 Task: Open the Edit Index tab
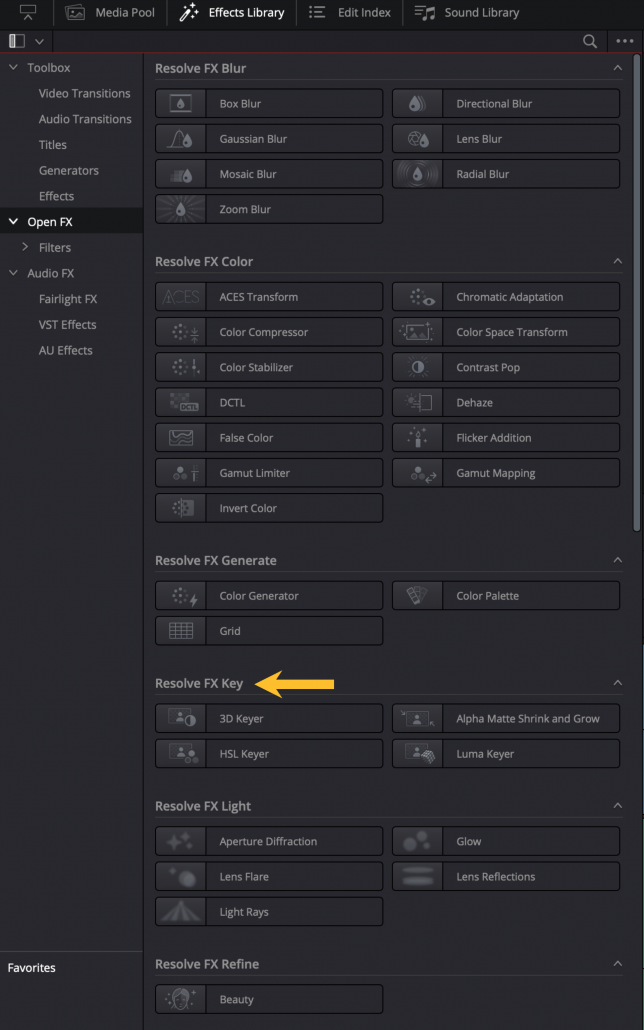coord(350,12)
